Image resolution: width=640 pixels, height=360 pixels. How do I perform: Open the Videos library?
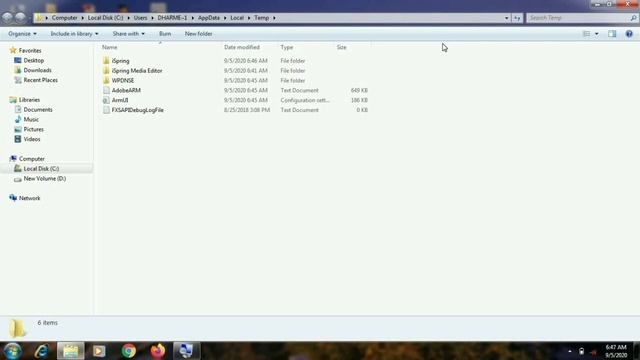(x=32, y=139)
